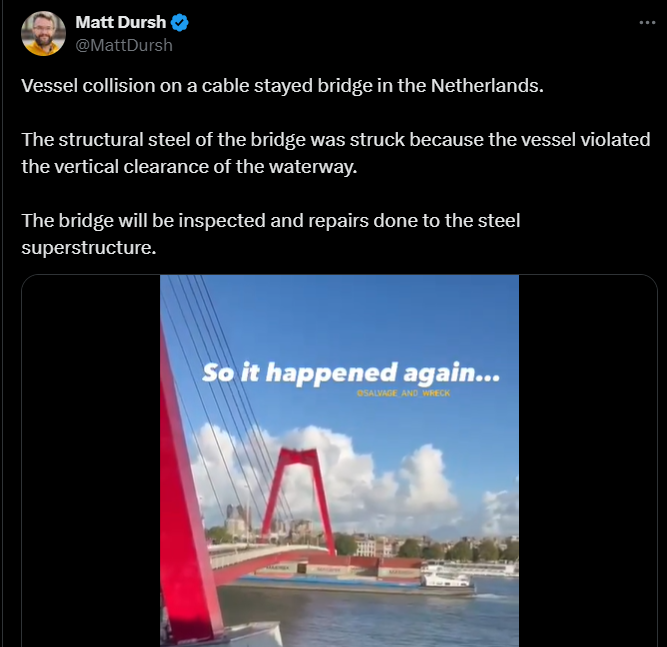Open the @MattDursh handle link
The image size is (667, 647).
coord(124,45)
